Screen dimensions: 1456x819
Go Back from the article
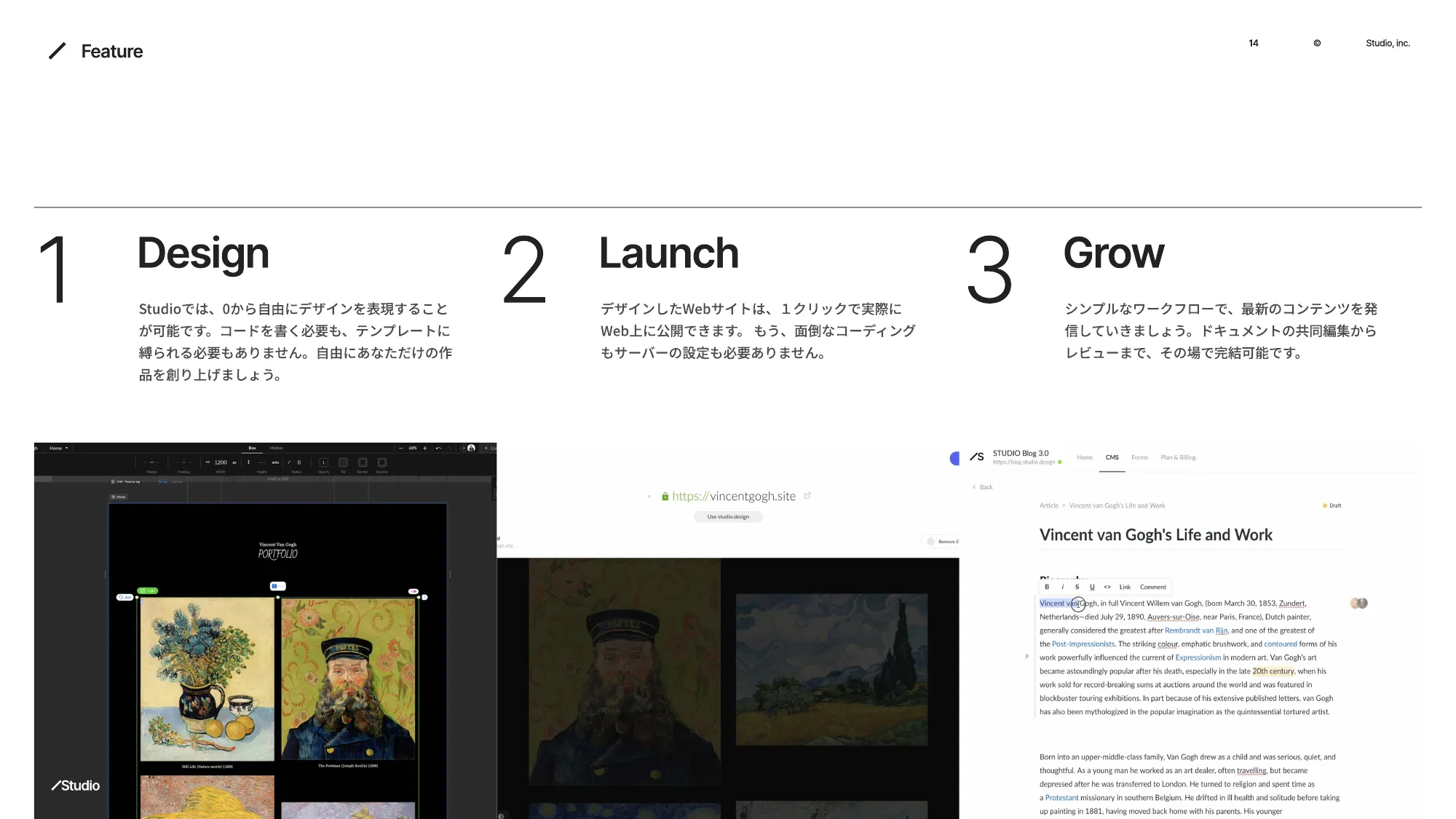(x=983, y=487)
